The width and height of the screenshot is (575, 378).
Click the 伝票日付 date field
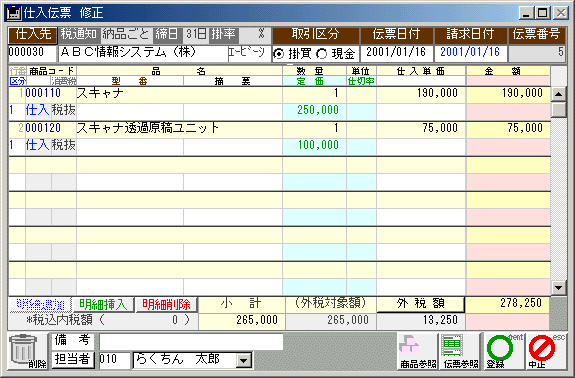[396, 53]
